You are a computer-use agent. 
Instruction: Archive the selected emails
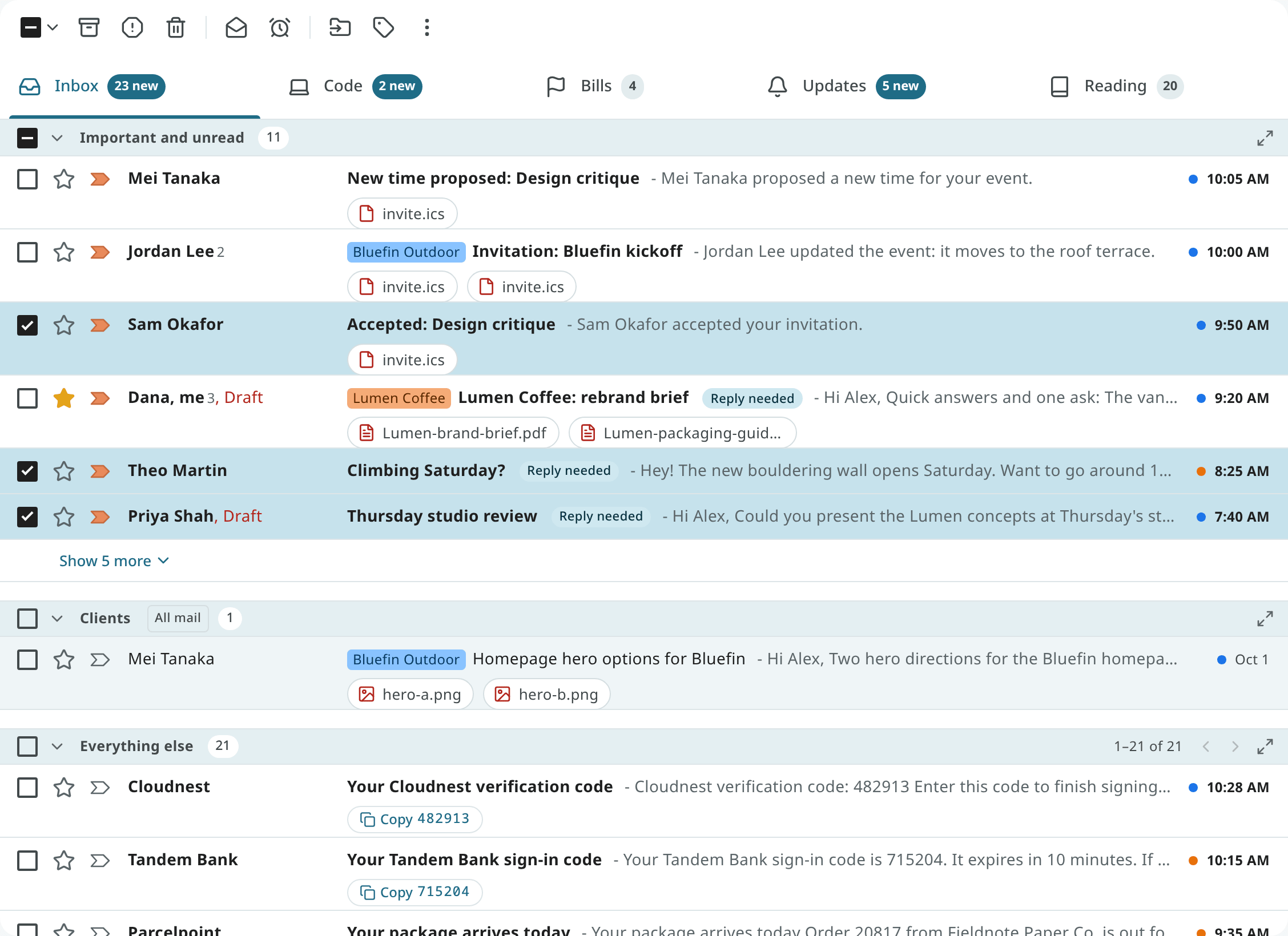[88, 27]
